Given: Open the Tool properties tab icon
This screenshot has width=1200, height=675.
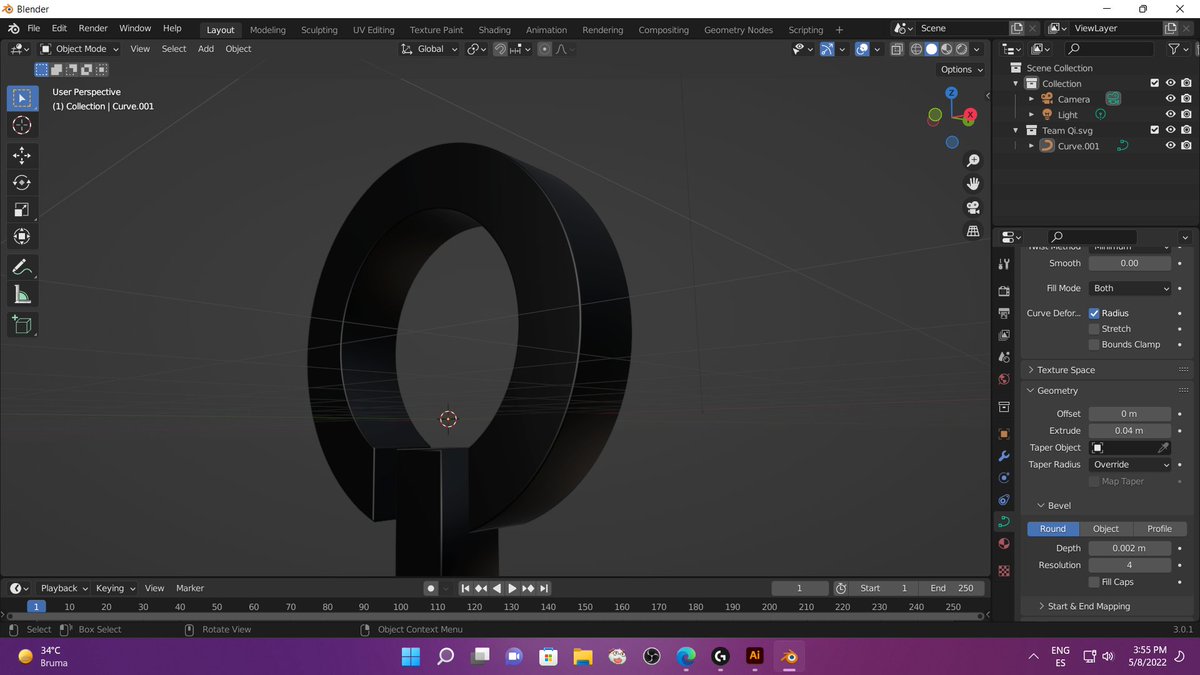Looking at the screenshot, I should 1004,263.
